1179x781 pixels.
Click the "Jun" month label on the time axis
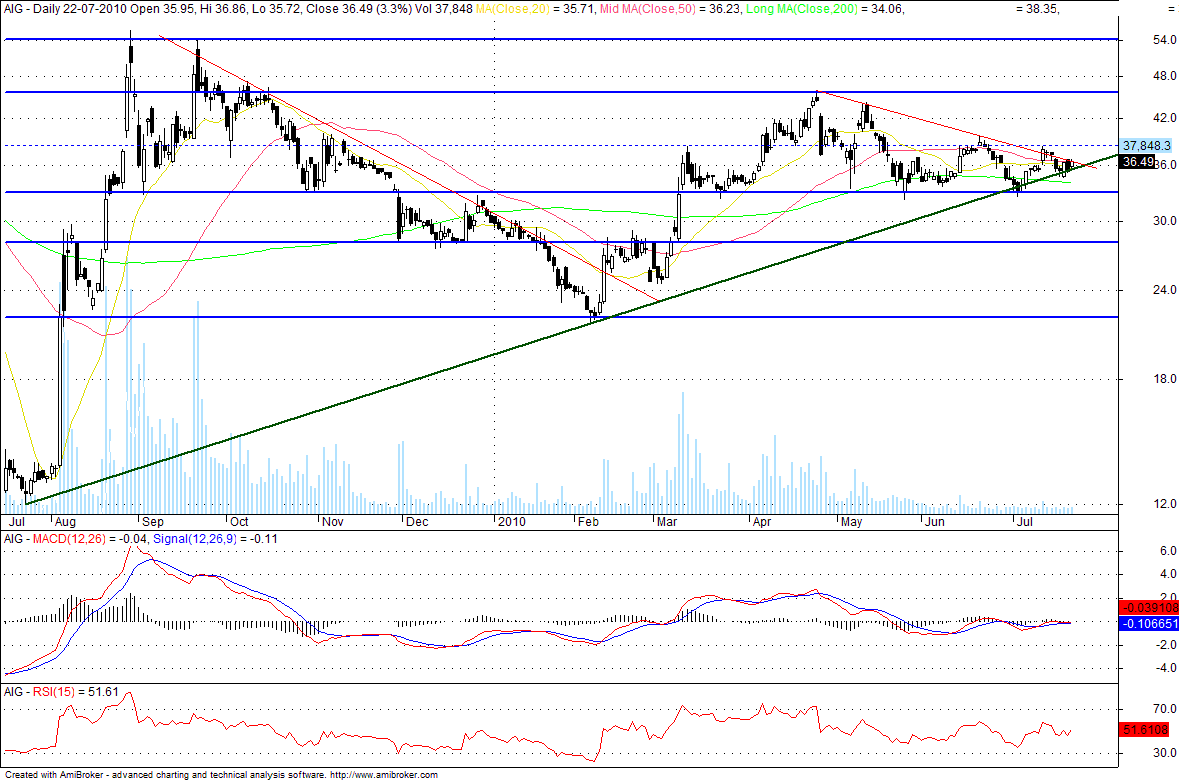coord(935,522)
